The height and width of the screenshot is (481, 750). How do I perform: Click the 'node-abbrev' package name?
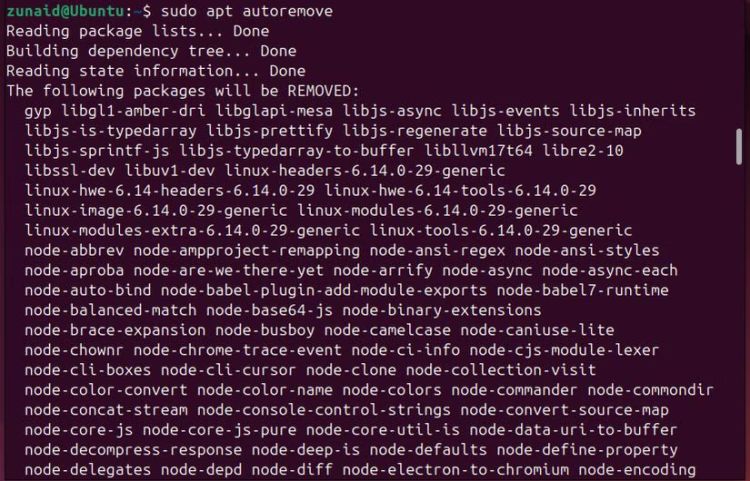[74, 251]
